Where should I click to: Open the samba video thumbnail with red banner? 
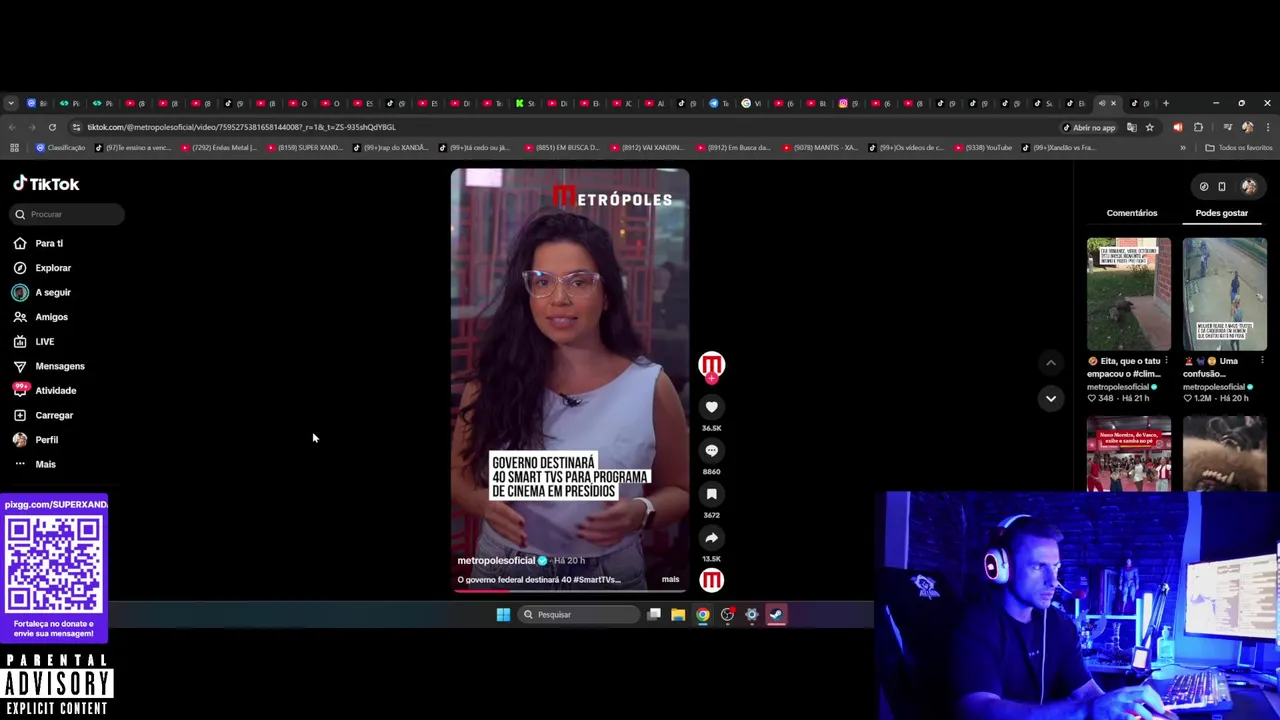click(x=1129, y=454)
